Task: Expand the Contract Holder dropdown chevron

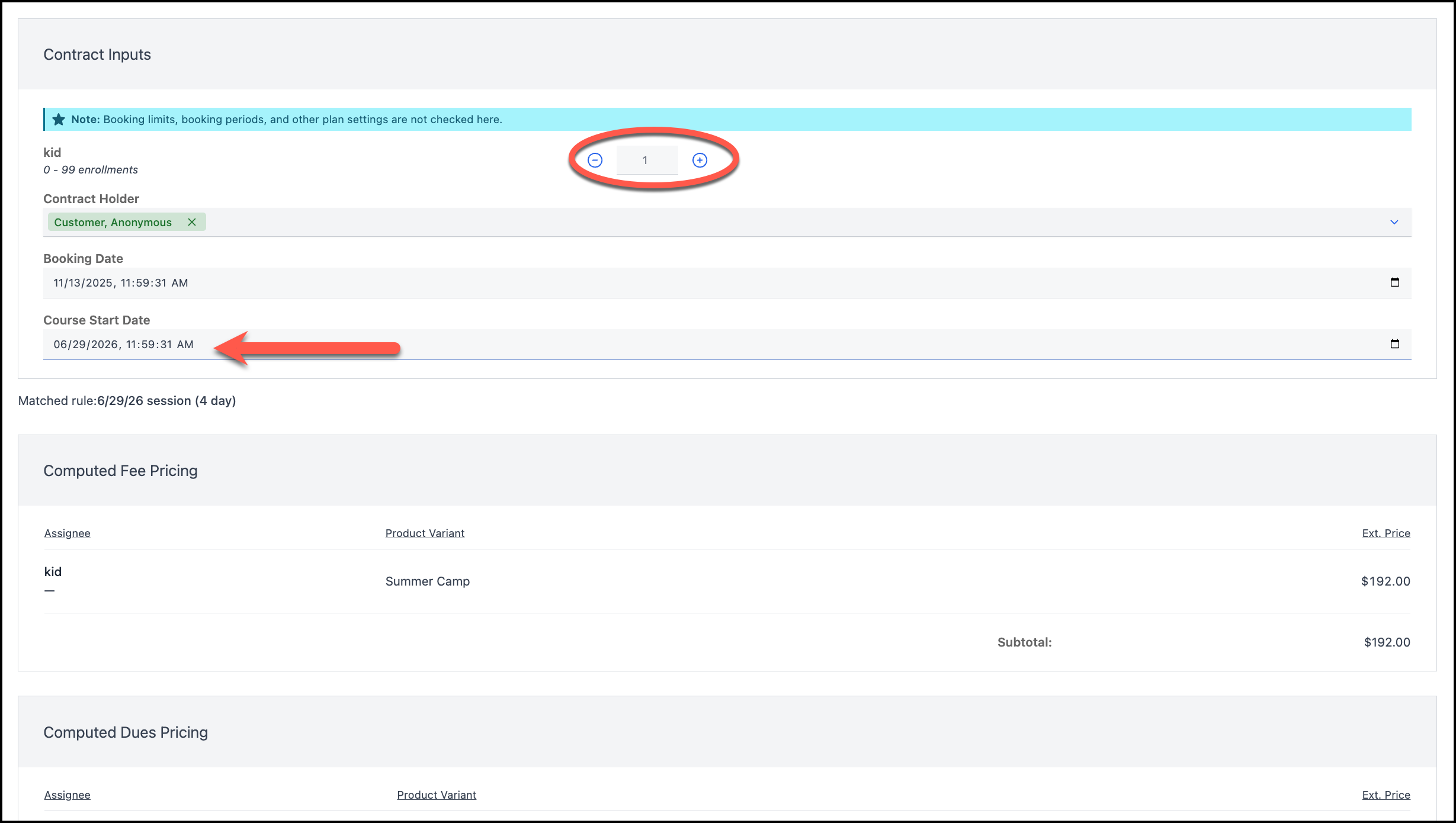Action: pyautogui.click(x=1394, y=222)
